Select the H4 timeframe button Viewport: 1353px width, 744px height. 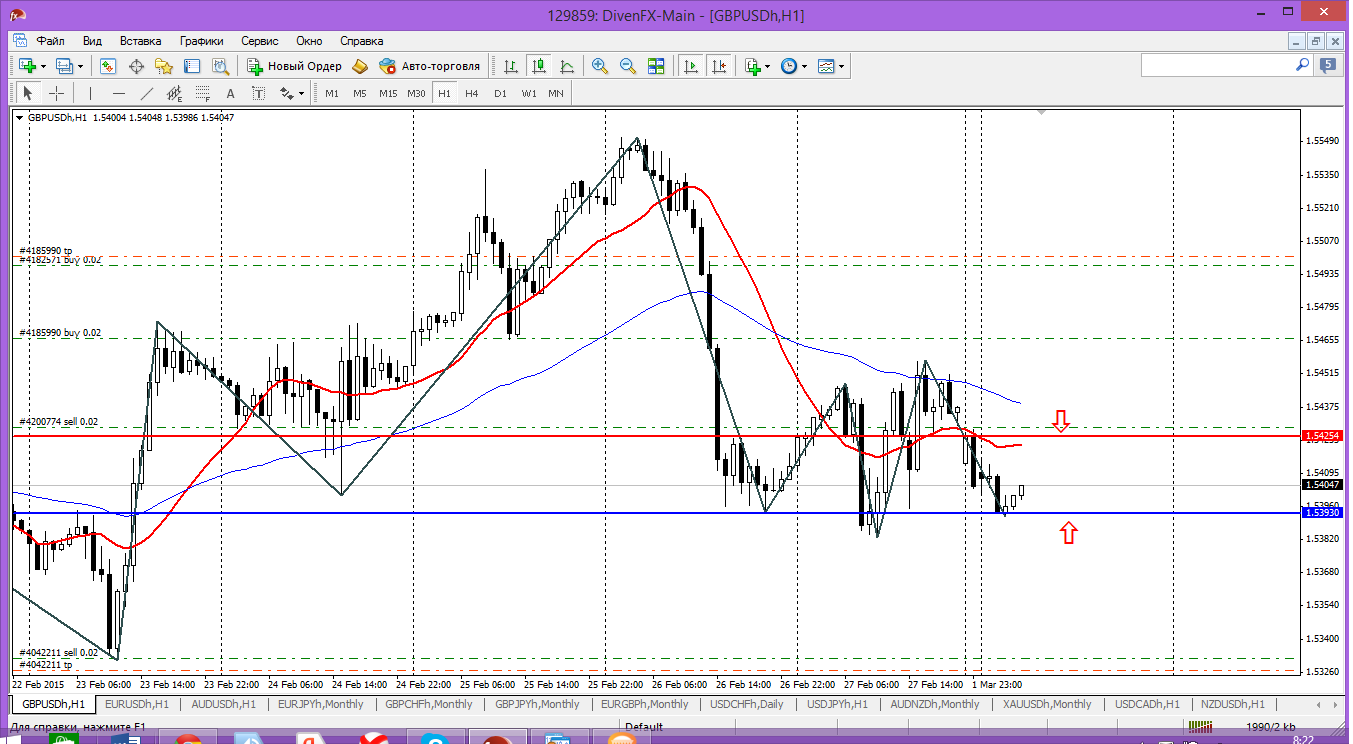[472, 93]
